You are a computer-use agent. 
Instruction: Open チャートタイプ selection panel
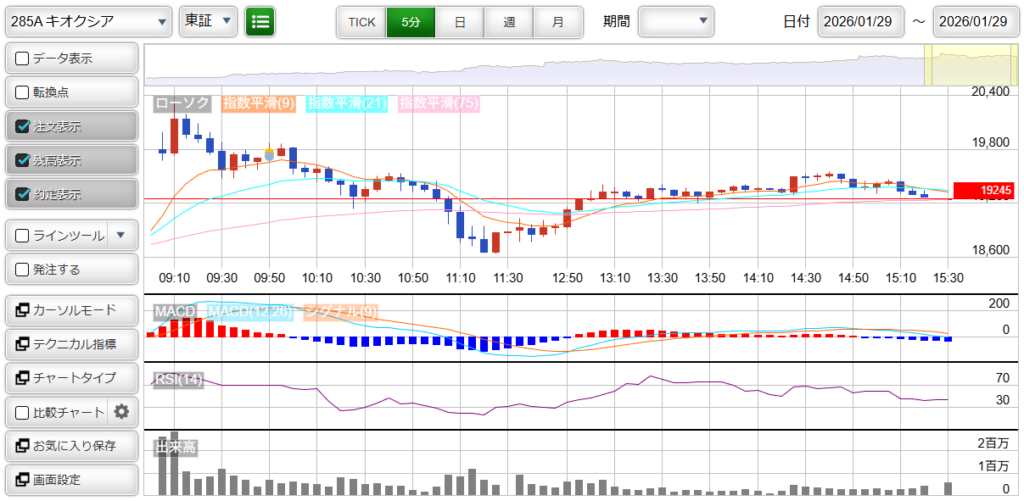70,378
